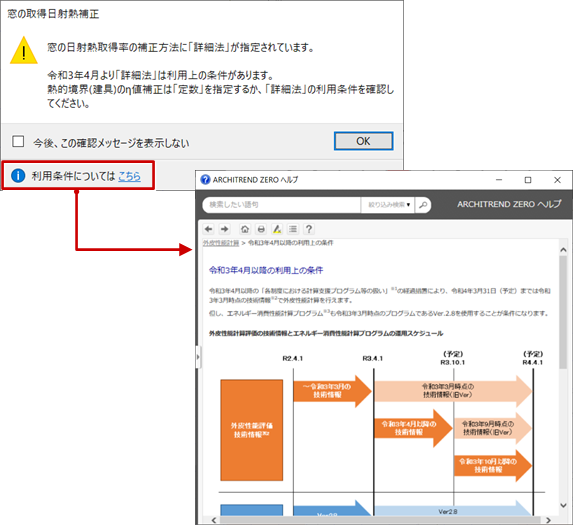Go forward using the help toolbar's right arrow
Screen dimensions: 573x525
[224, 229]
